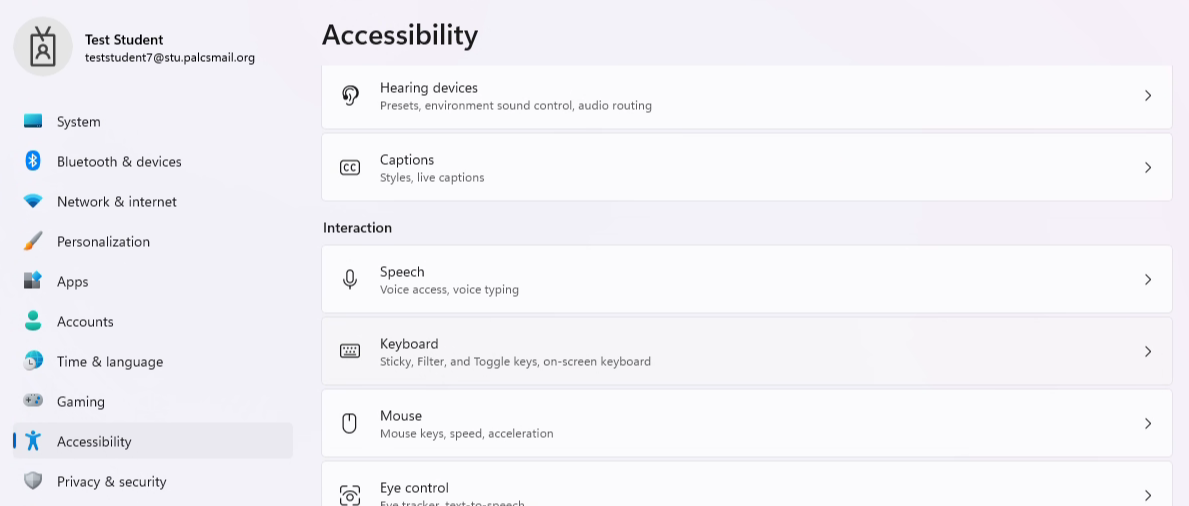Open the Test Student profile picture

click(43, 46)
